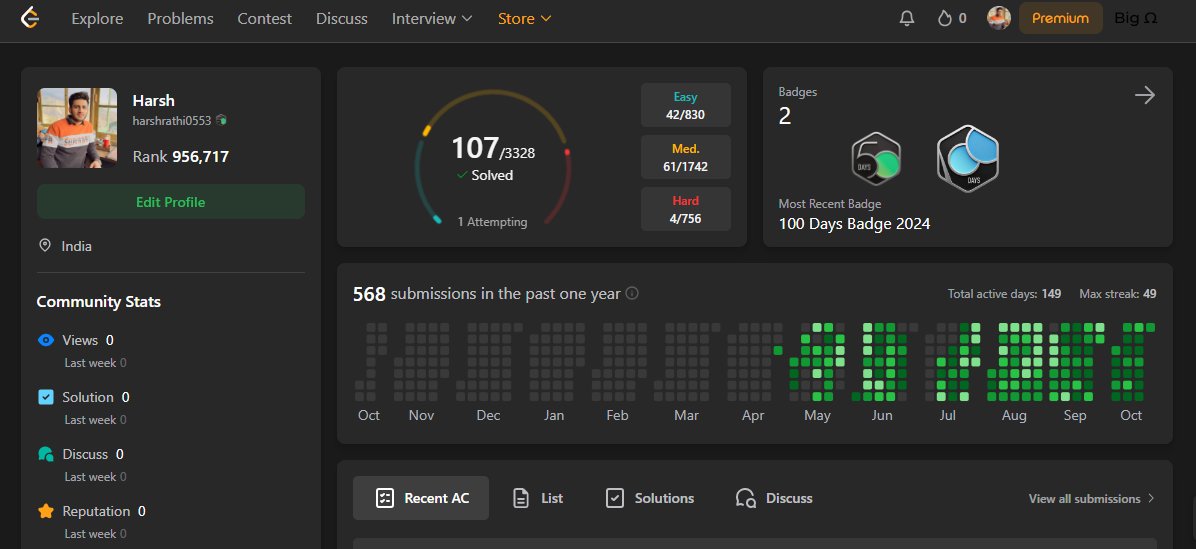Click the Discuss bubble icon
This screenshot has height=549, width=1196.
[46, 454]
